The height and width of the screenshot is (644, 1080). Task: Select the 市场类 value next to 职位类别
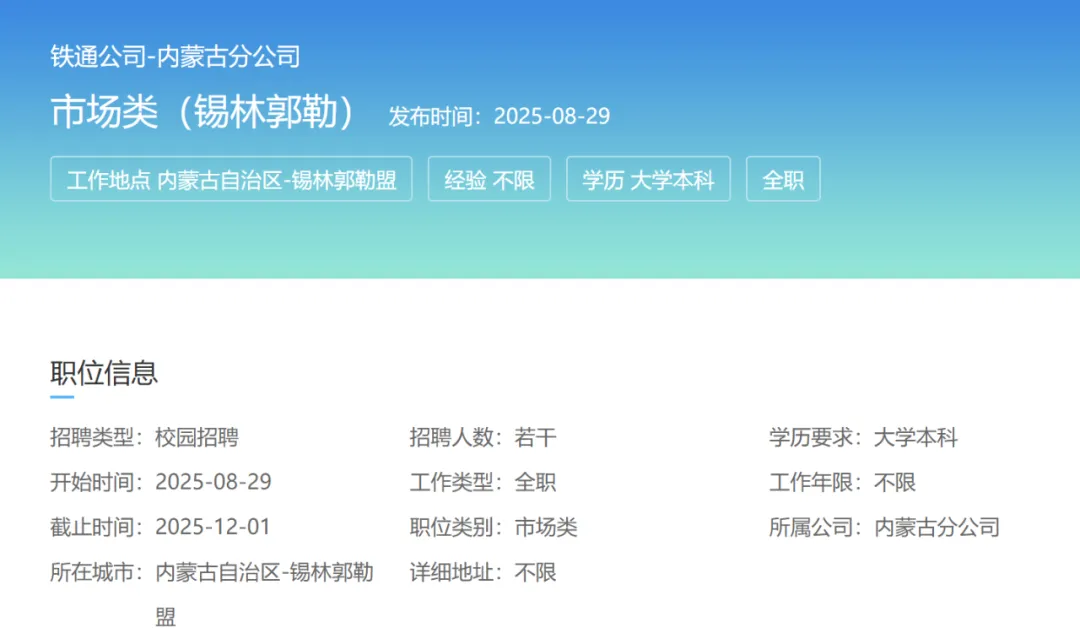coord(546,527)
